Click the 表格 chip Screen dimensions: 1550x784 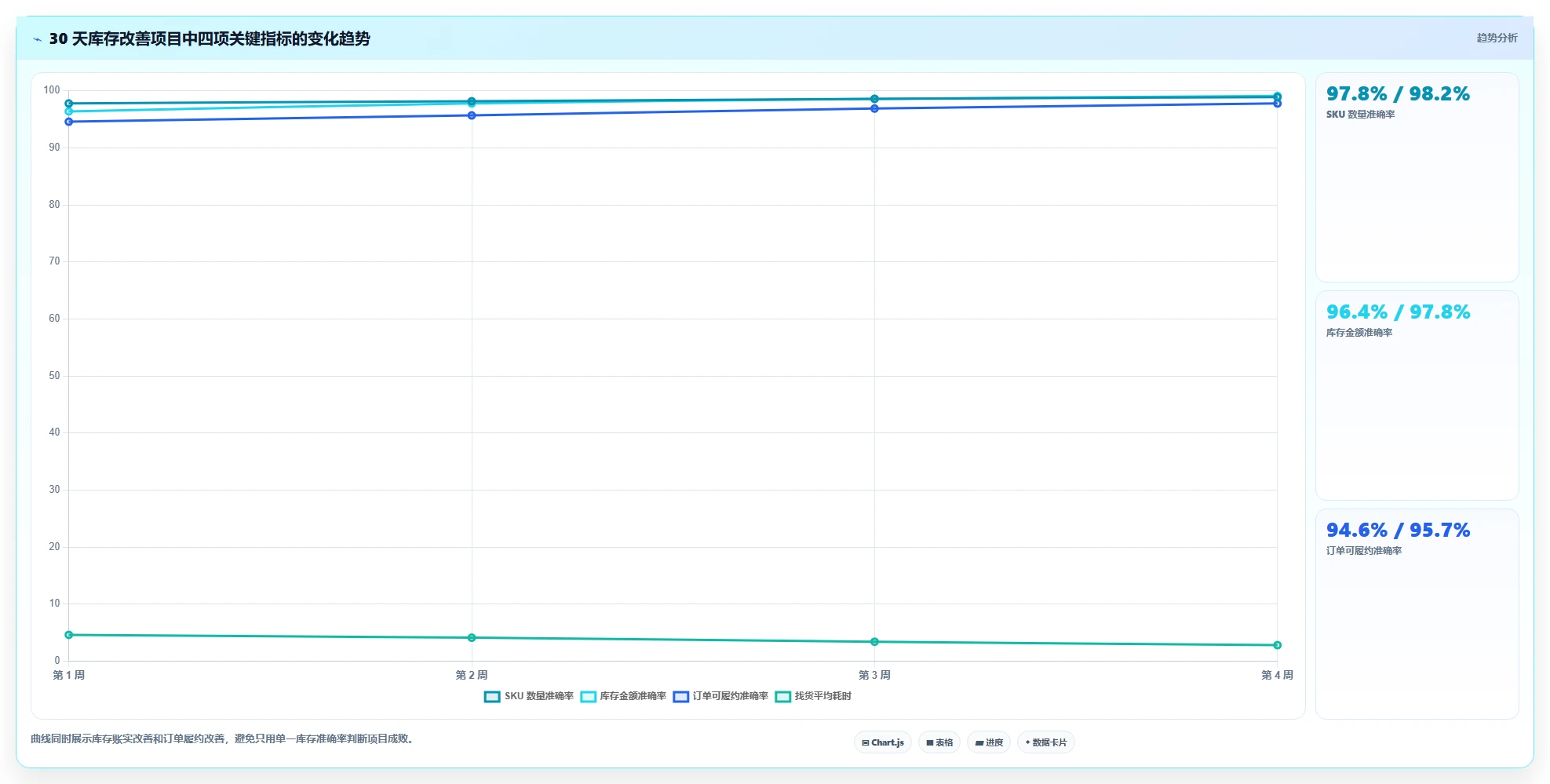939,742
